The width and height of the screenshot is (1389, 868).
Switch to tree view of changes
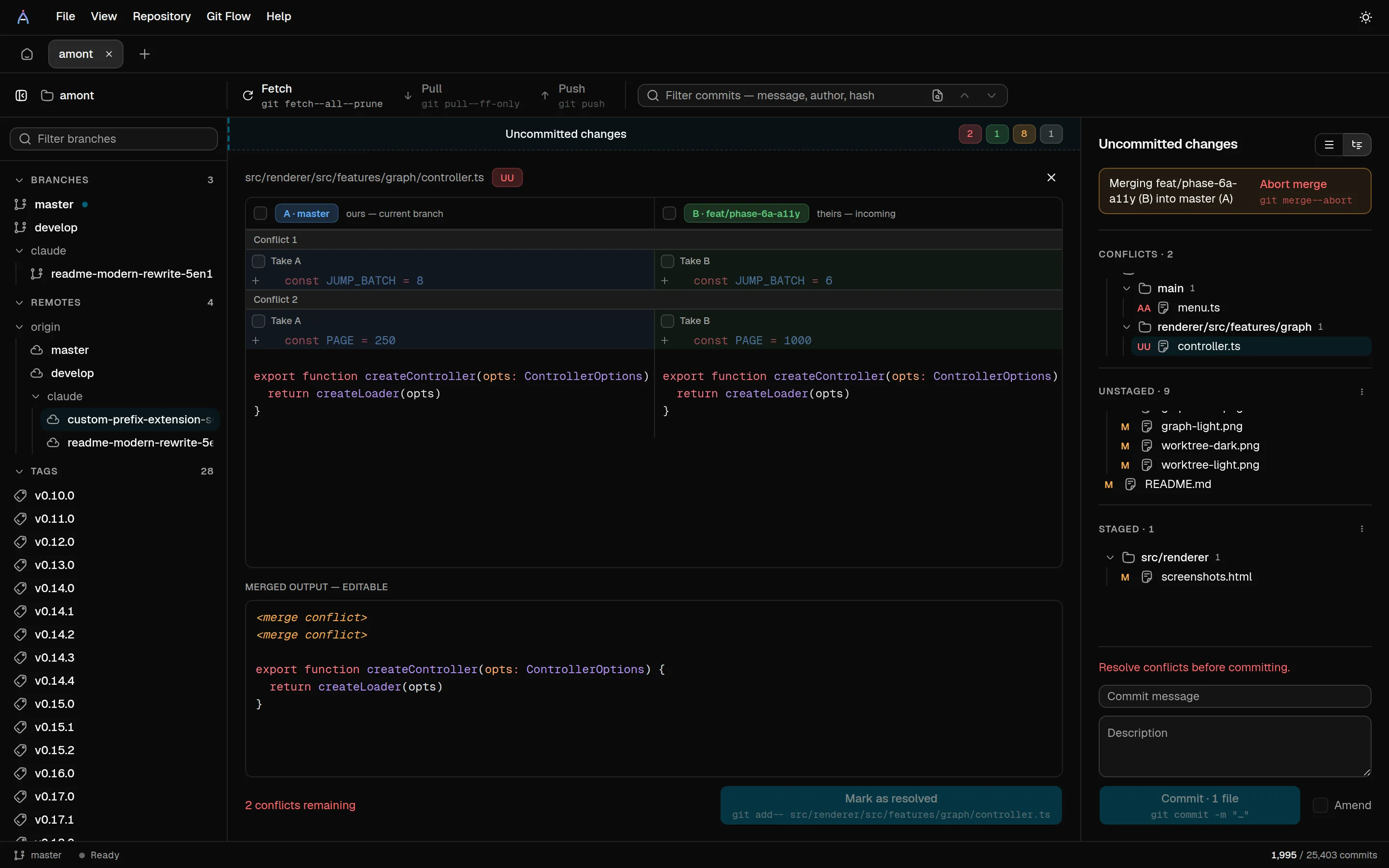[1357, 145]
